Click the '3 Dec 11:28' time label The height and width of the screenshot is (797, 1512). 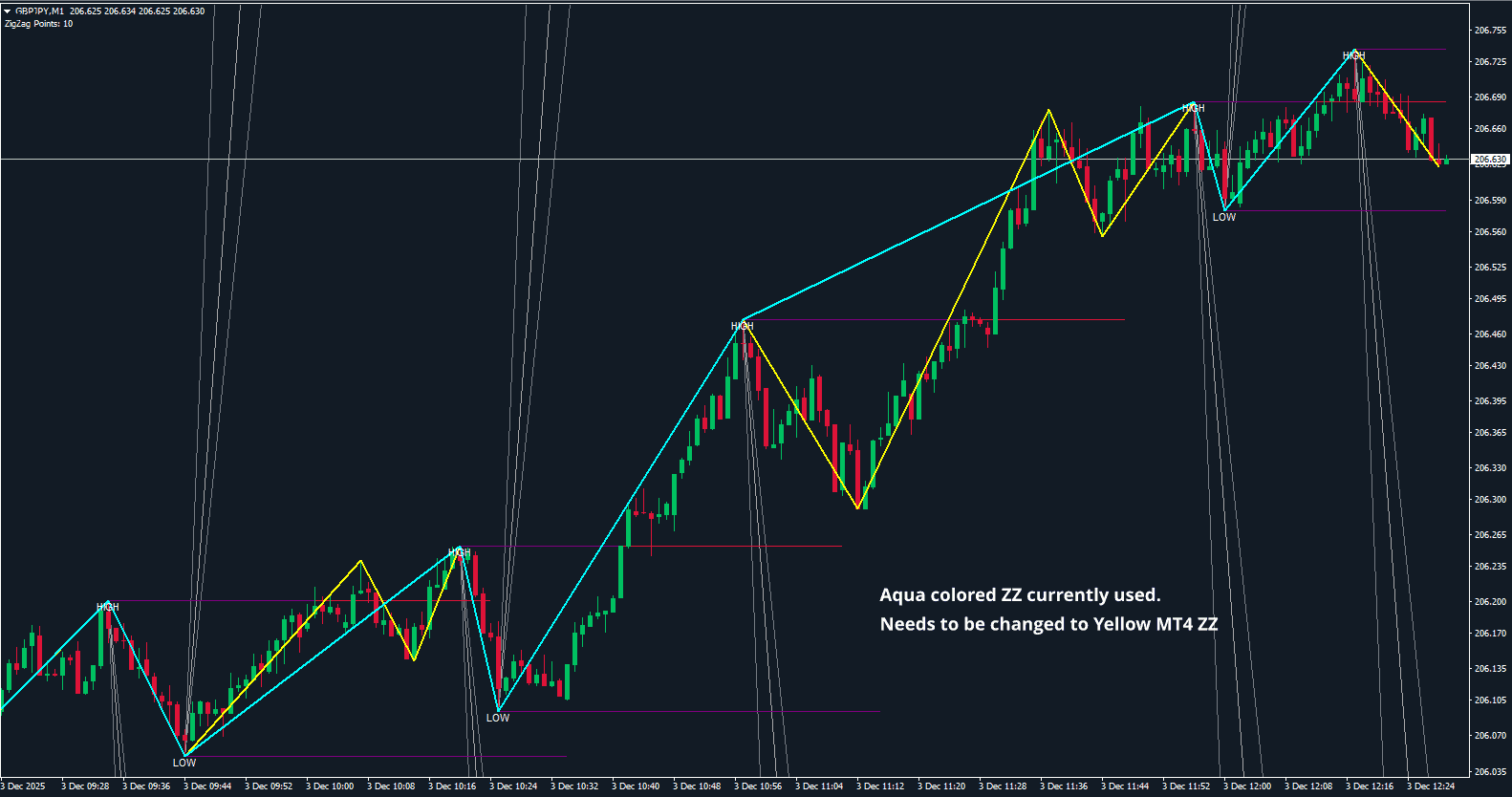point(1003,786)
